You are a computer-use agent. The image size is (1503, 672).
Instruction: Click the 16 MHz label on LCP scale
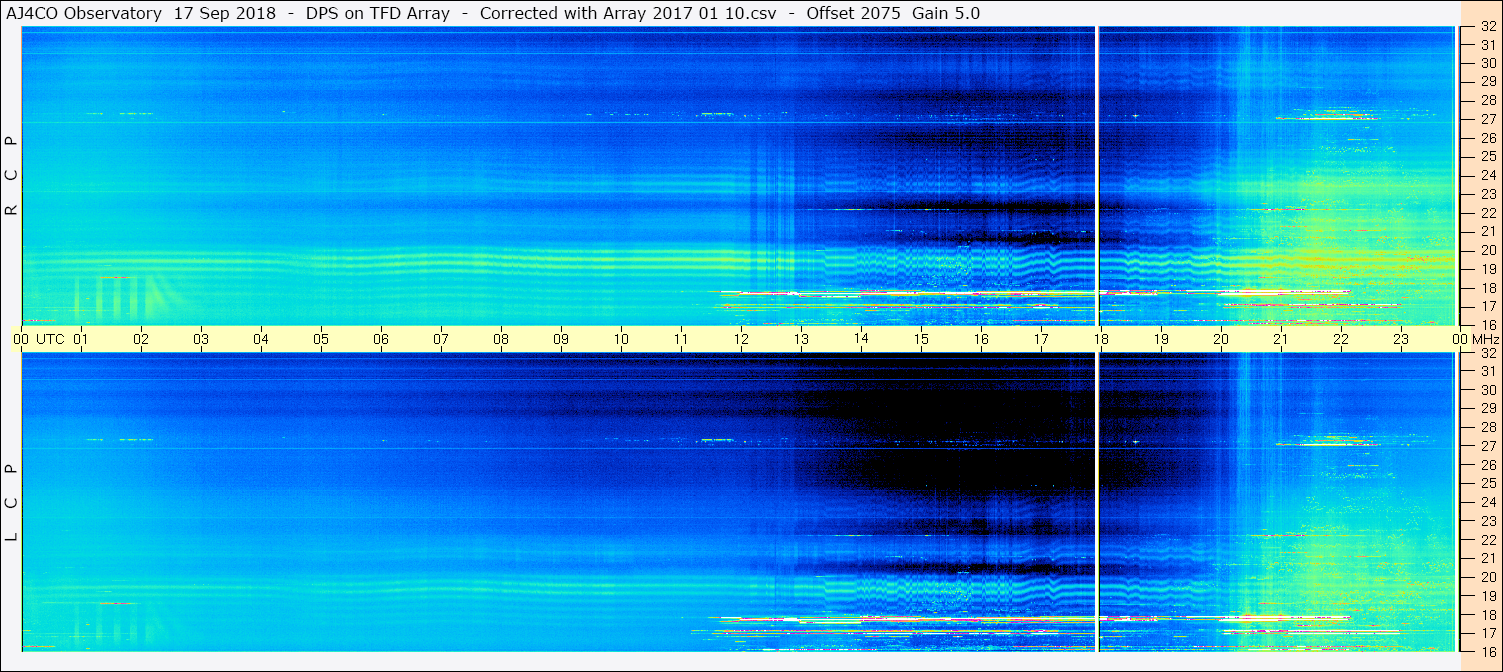pos(1488,652)
